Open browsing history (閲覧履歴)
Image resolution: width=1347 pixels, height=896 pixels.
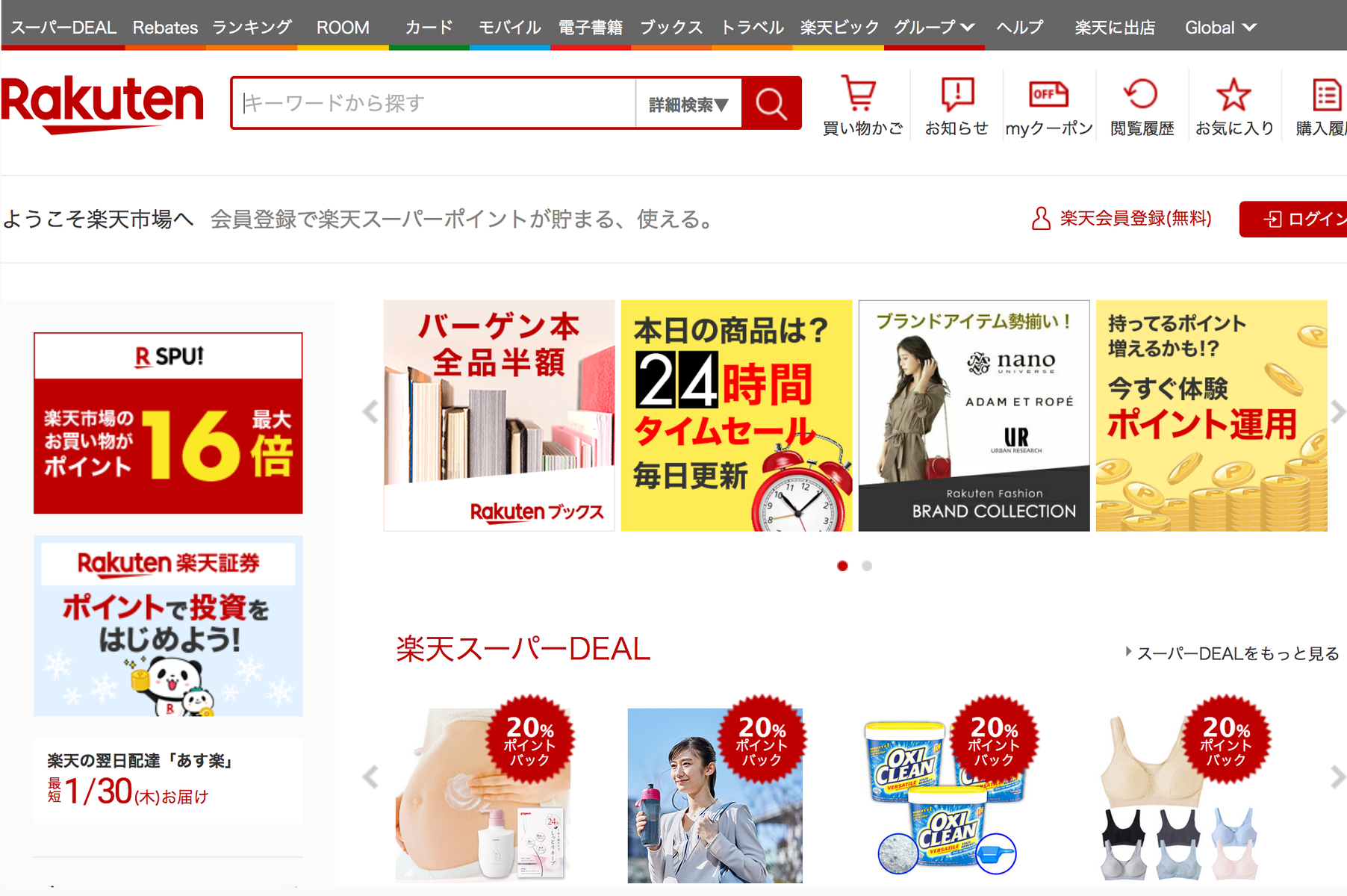tap(1142, 105)
